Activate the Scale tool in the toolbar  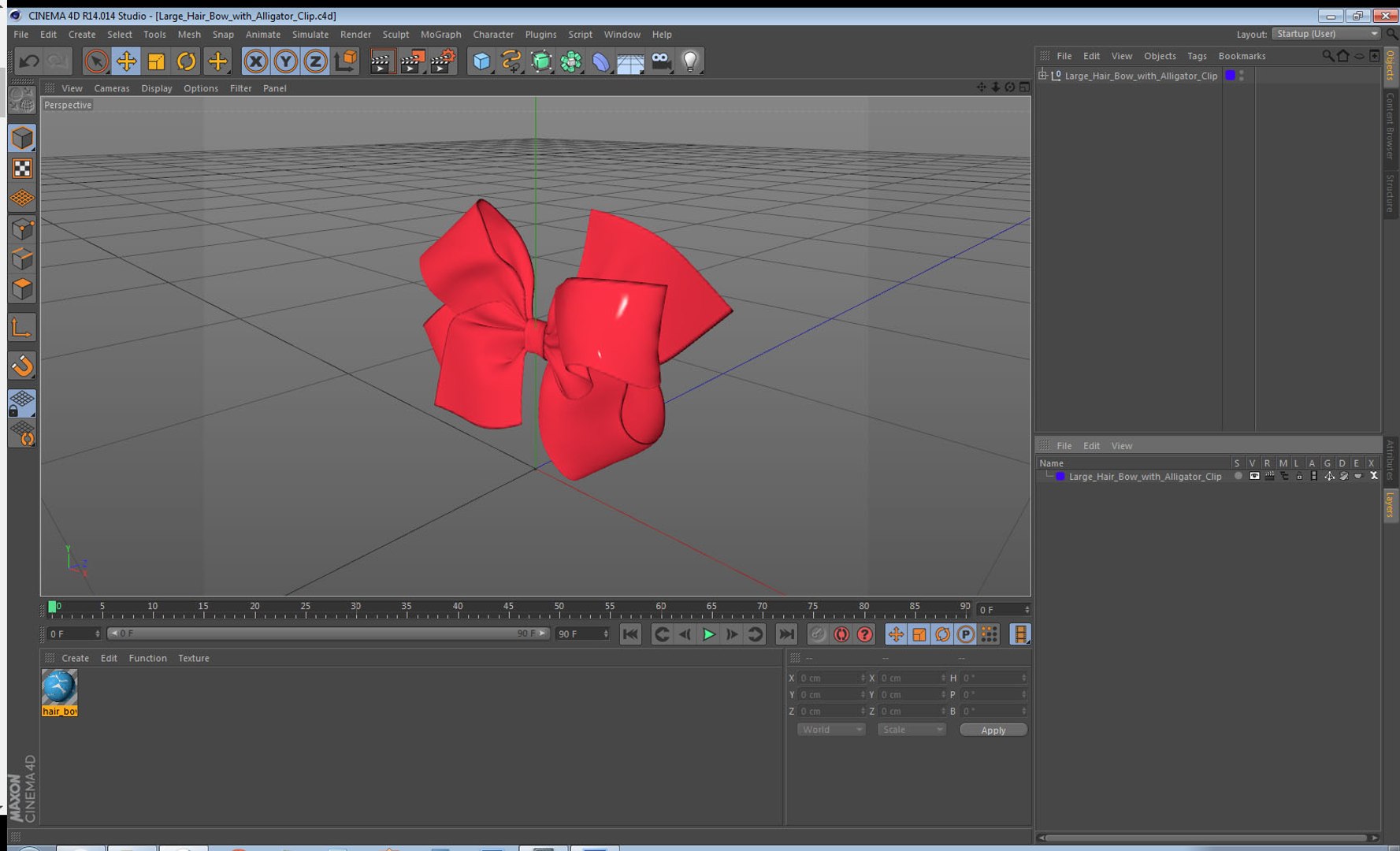pos(156,61)
